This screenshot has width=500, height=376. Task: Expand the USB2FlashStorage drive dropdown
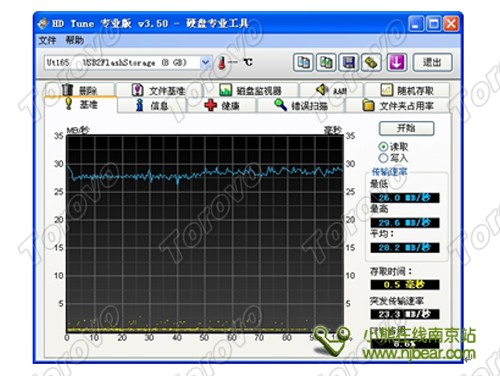click(x=206, y=62)
